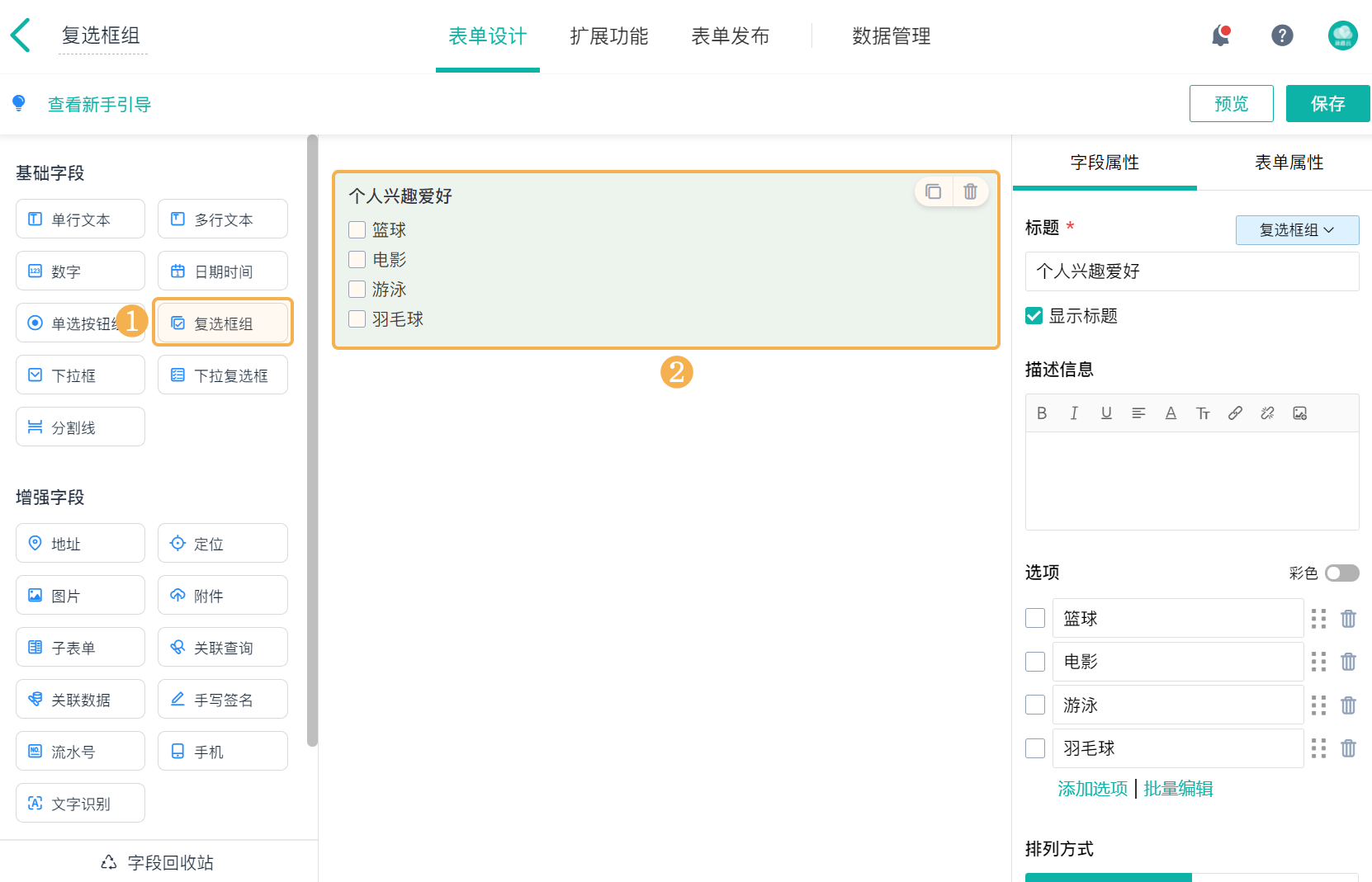Viewport: 1372px width, 882px height.
Task: Switch to 扩展功能 tab
Action: 609,36
